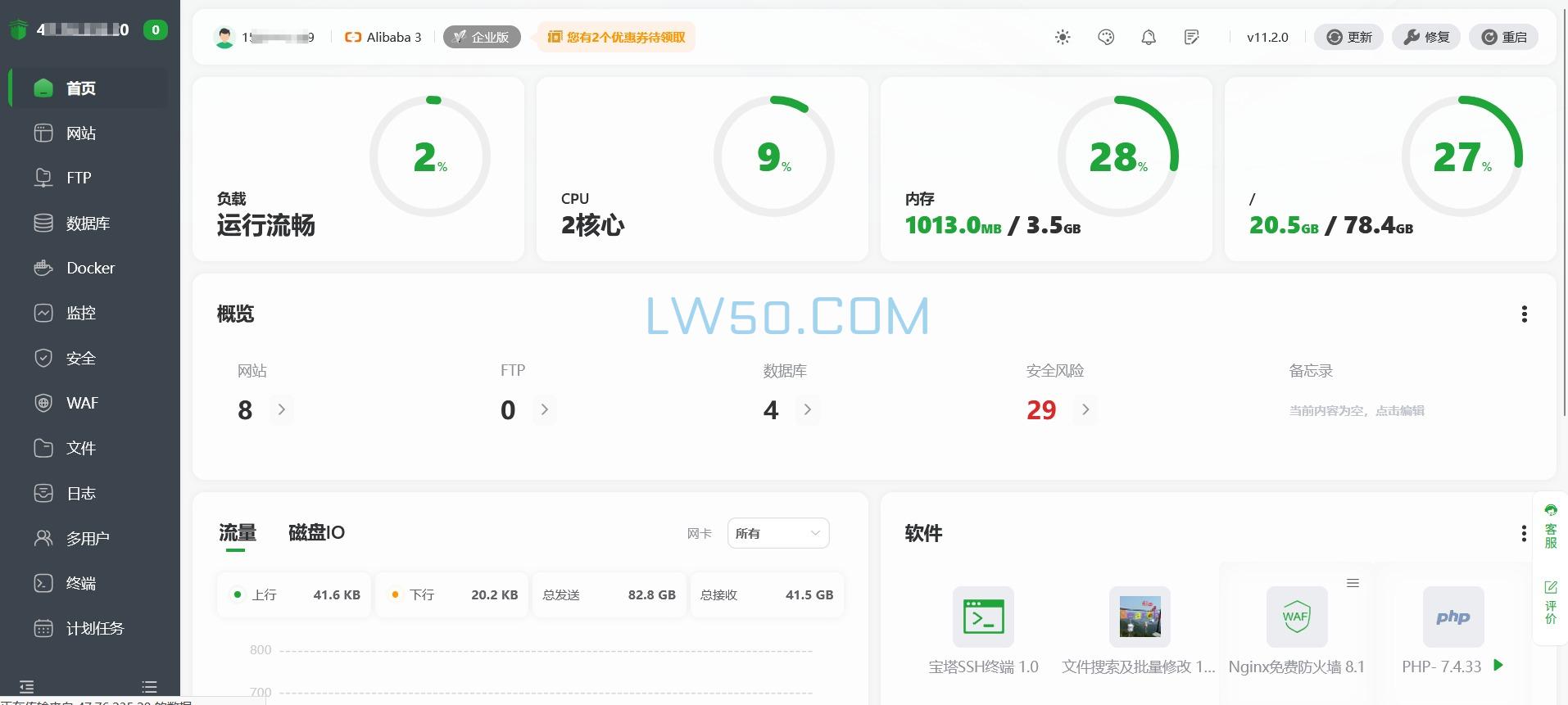Screen dimensions: 1568x705
Task: Click the 更新 update button
Action: click(1348, 37)
